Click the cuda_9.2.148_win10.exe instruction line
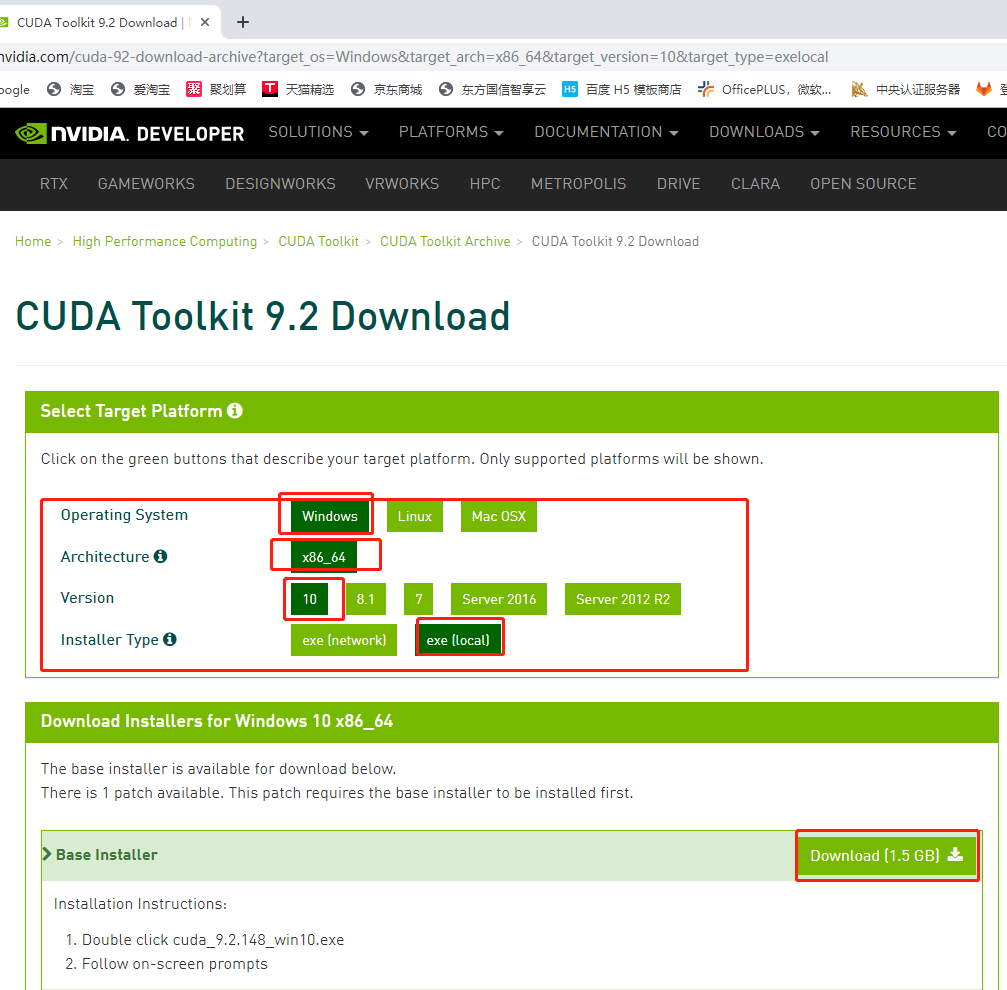The image size is (1007, 990). coord(213,939)
